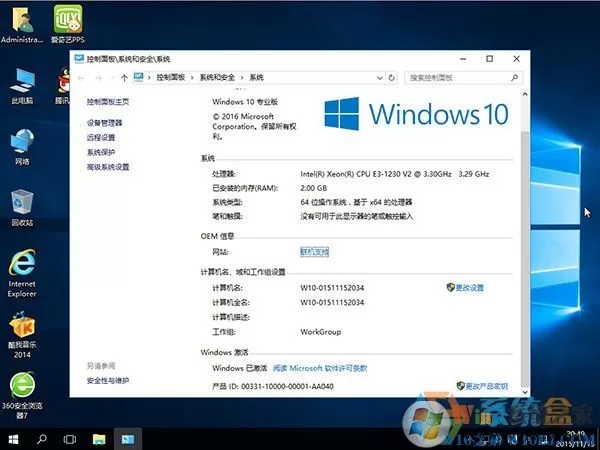Viewport: 600px width, 450px height.
Task: Select the 酷我音乐 2014 icon
Action: click(x=22, y=335)
